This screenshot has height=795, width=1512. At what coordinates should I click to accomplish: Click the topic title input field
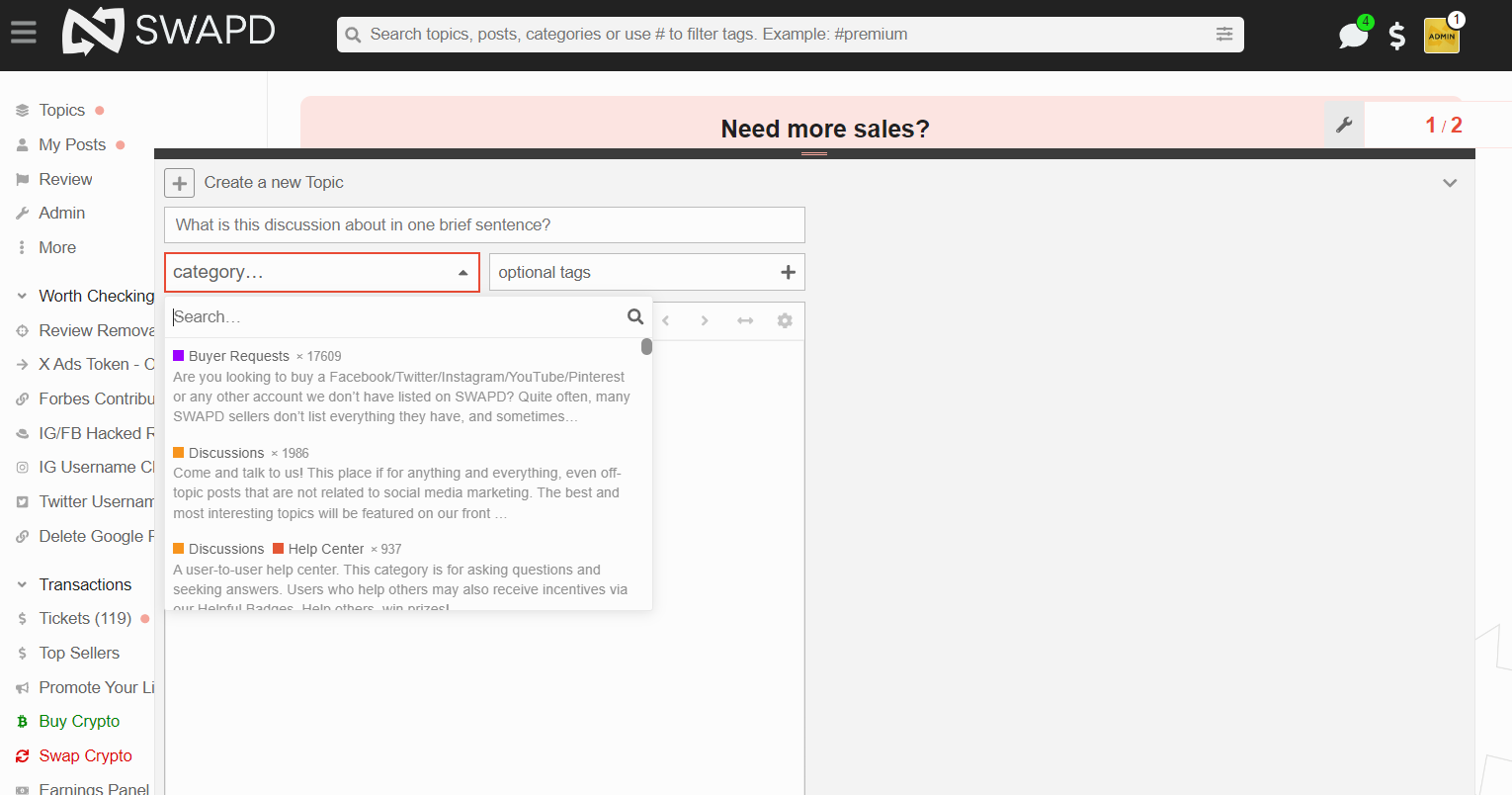484,224
